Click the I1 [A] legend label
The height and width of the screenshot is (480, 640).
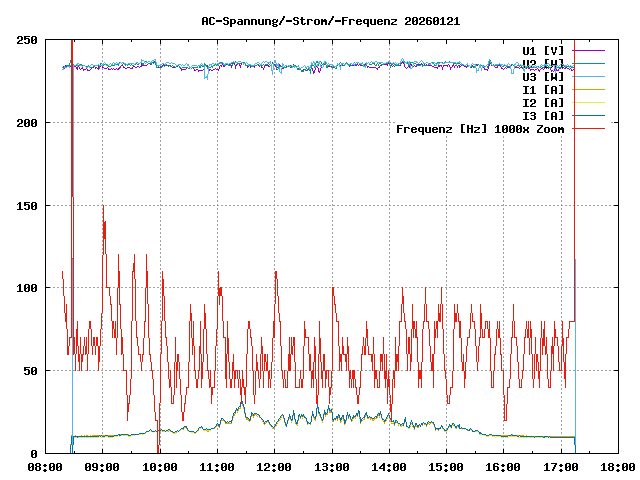[x=543, y=89]
